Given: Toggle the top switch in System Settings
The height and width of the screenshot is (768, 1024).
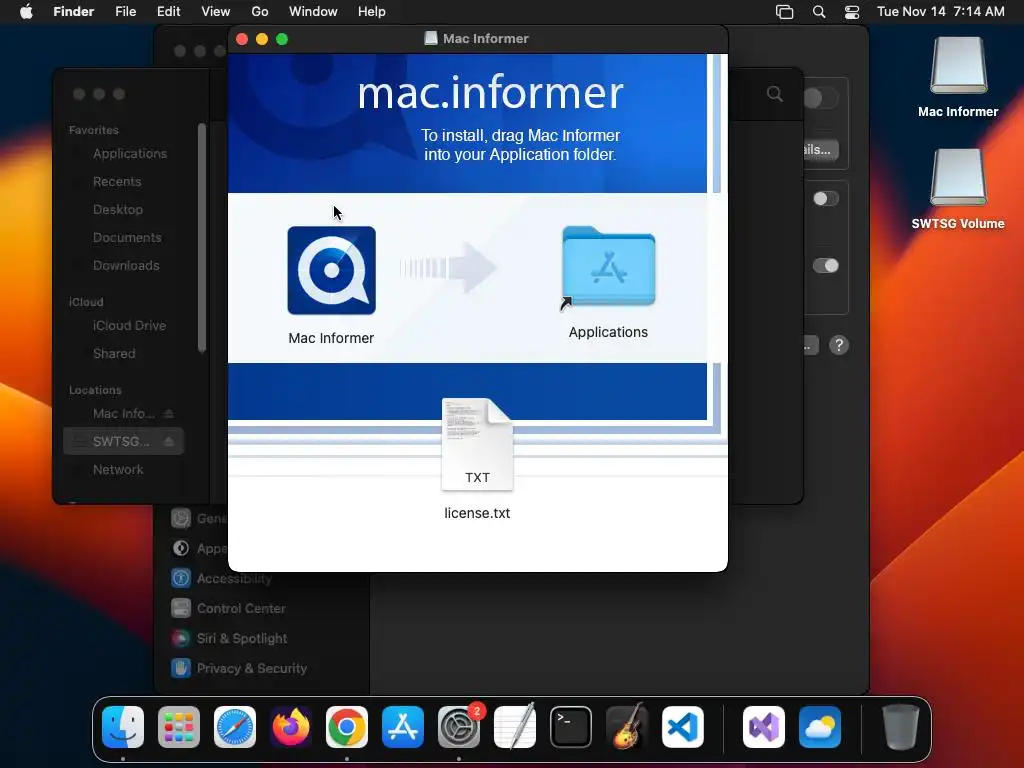Looking at the screenshot, I should [821, 99].
